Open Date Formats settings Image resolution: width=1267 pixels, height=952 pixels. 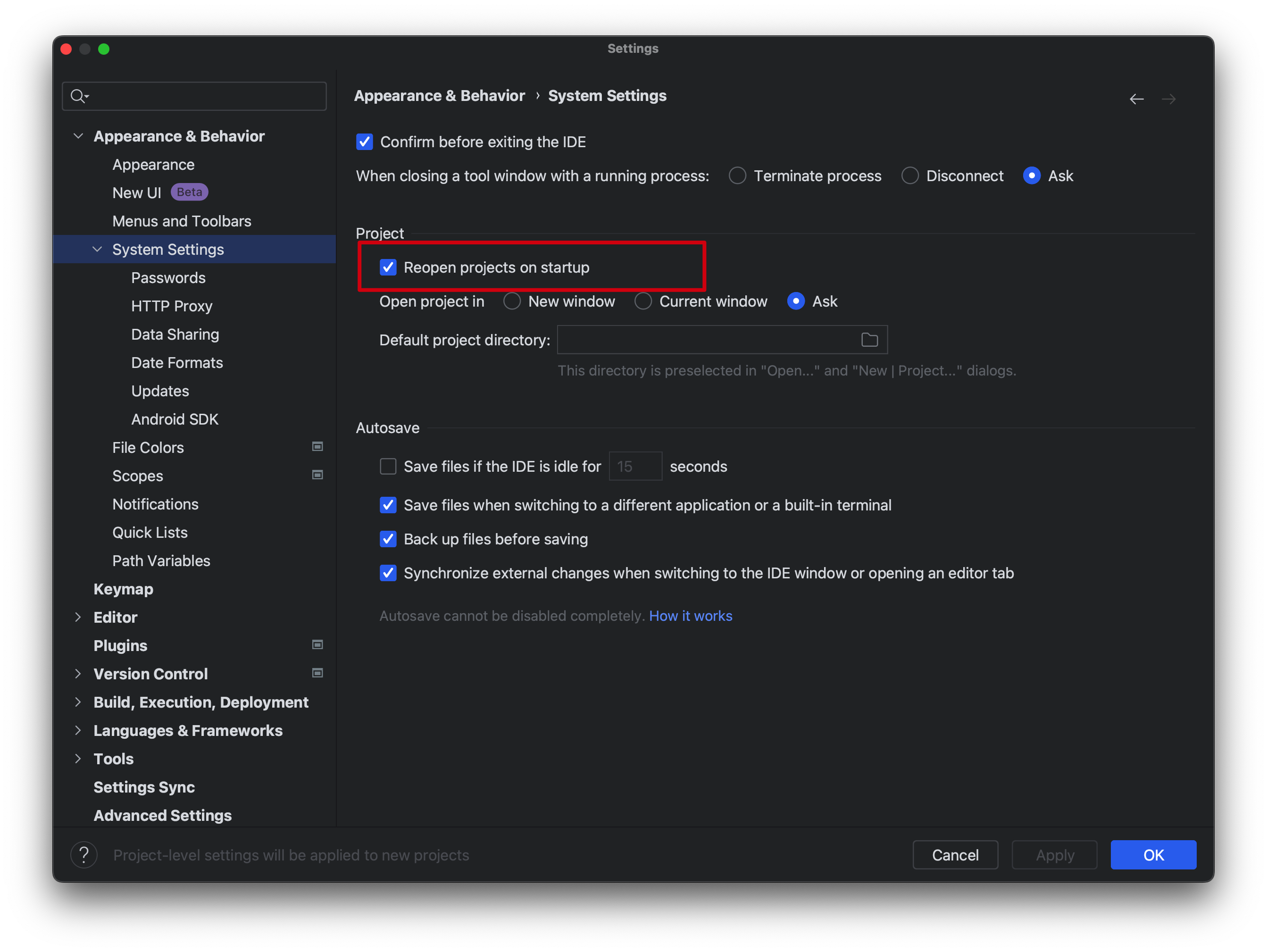[x=177, y=362]
